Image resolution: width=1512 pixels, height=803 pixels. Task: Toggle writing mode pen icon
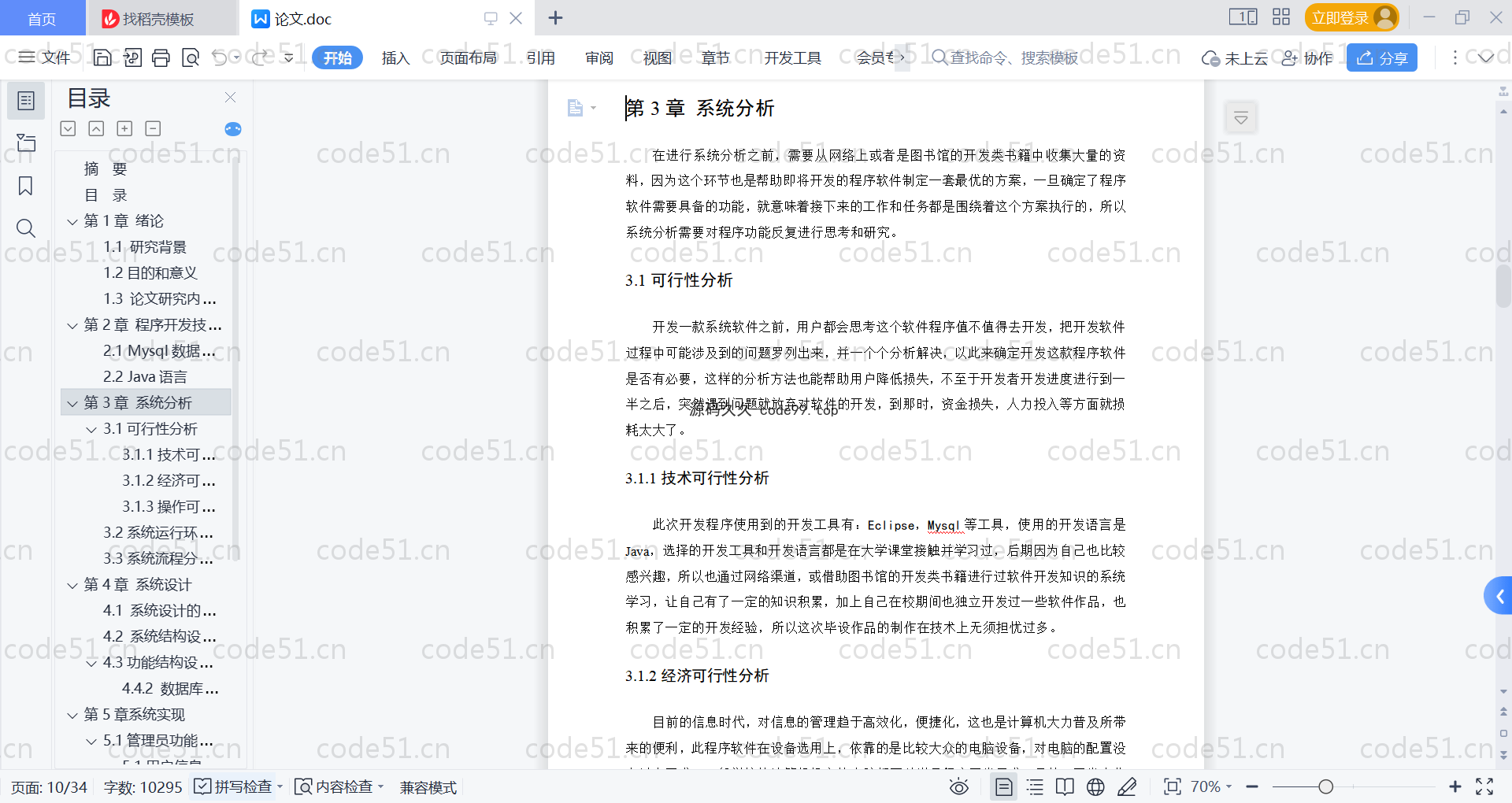pos(1127,786)
